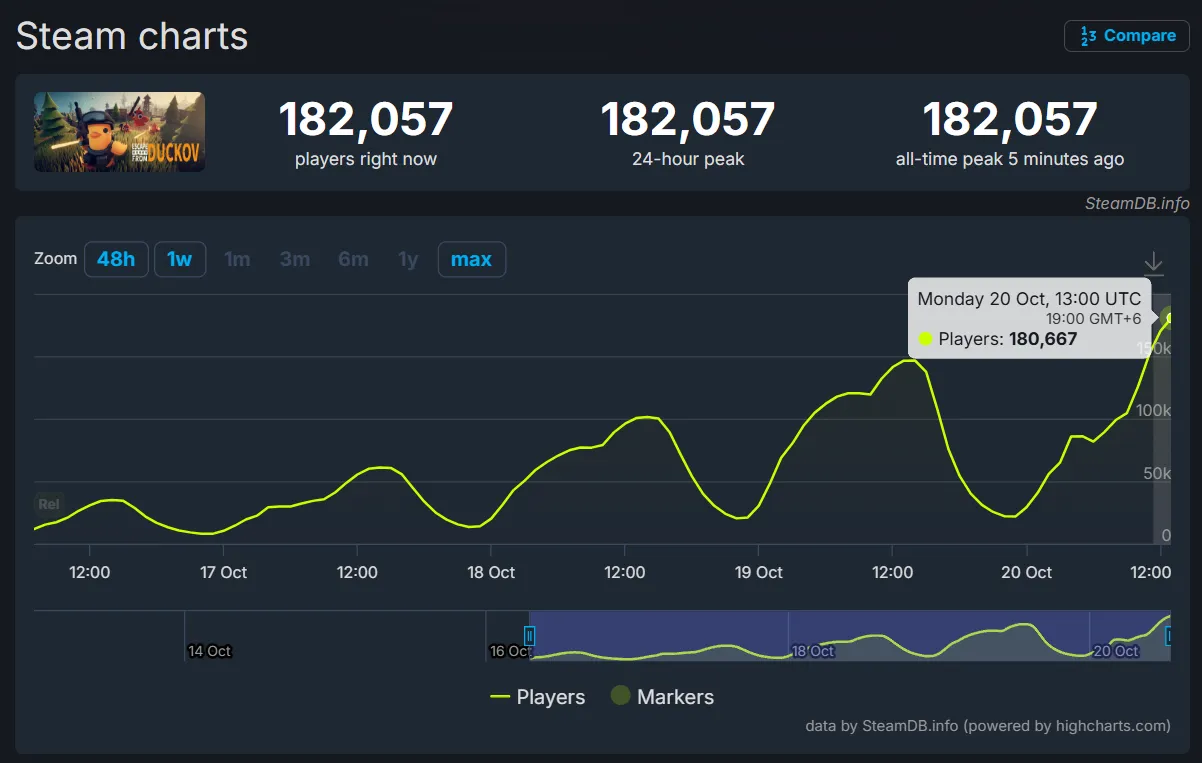Click the highcharts.com data credit
The image size is (1202, 763).
988,726
